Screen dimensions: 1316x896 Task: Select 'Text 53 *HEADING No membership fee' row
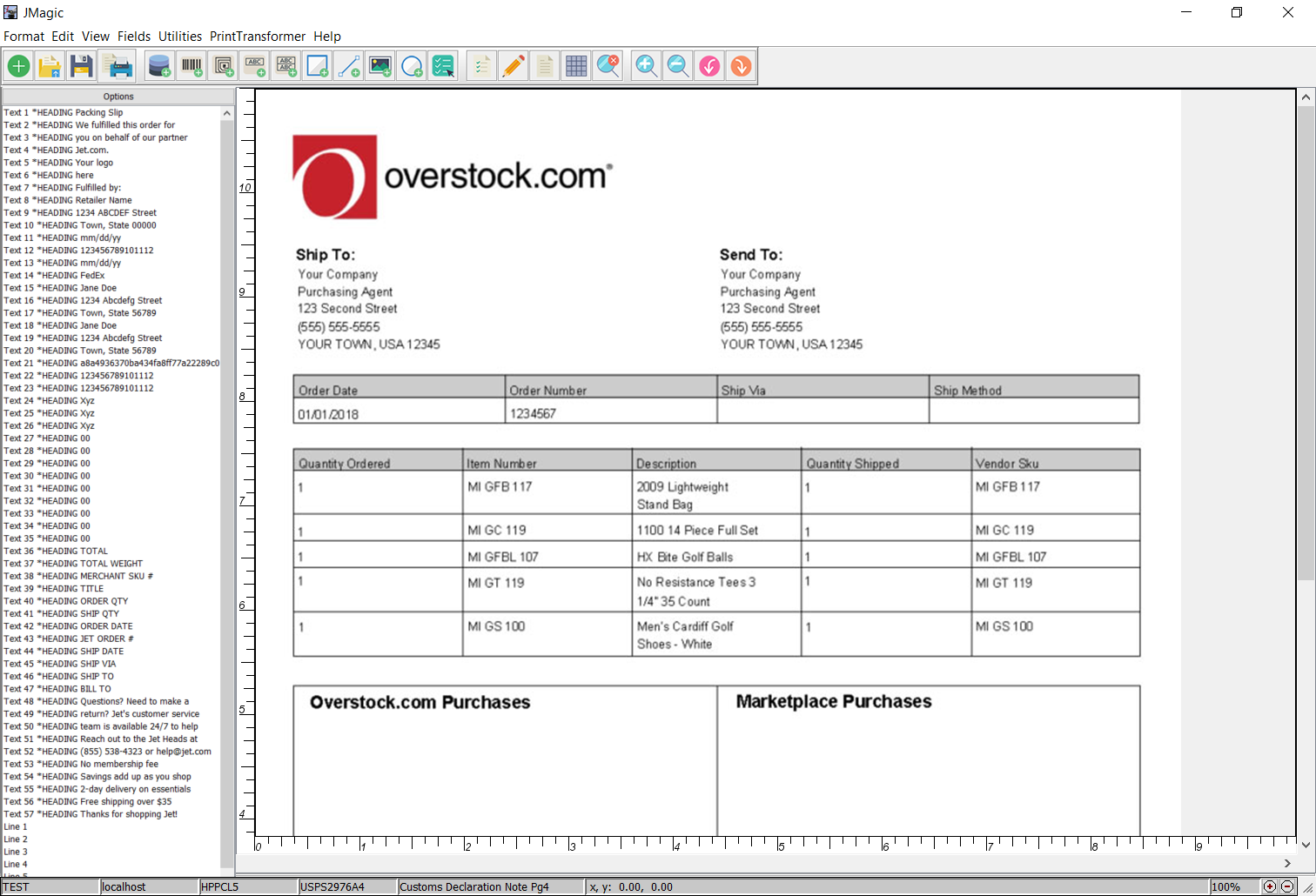[x=111, y=764]
